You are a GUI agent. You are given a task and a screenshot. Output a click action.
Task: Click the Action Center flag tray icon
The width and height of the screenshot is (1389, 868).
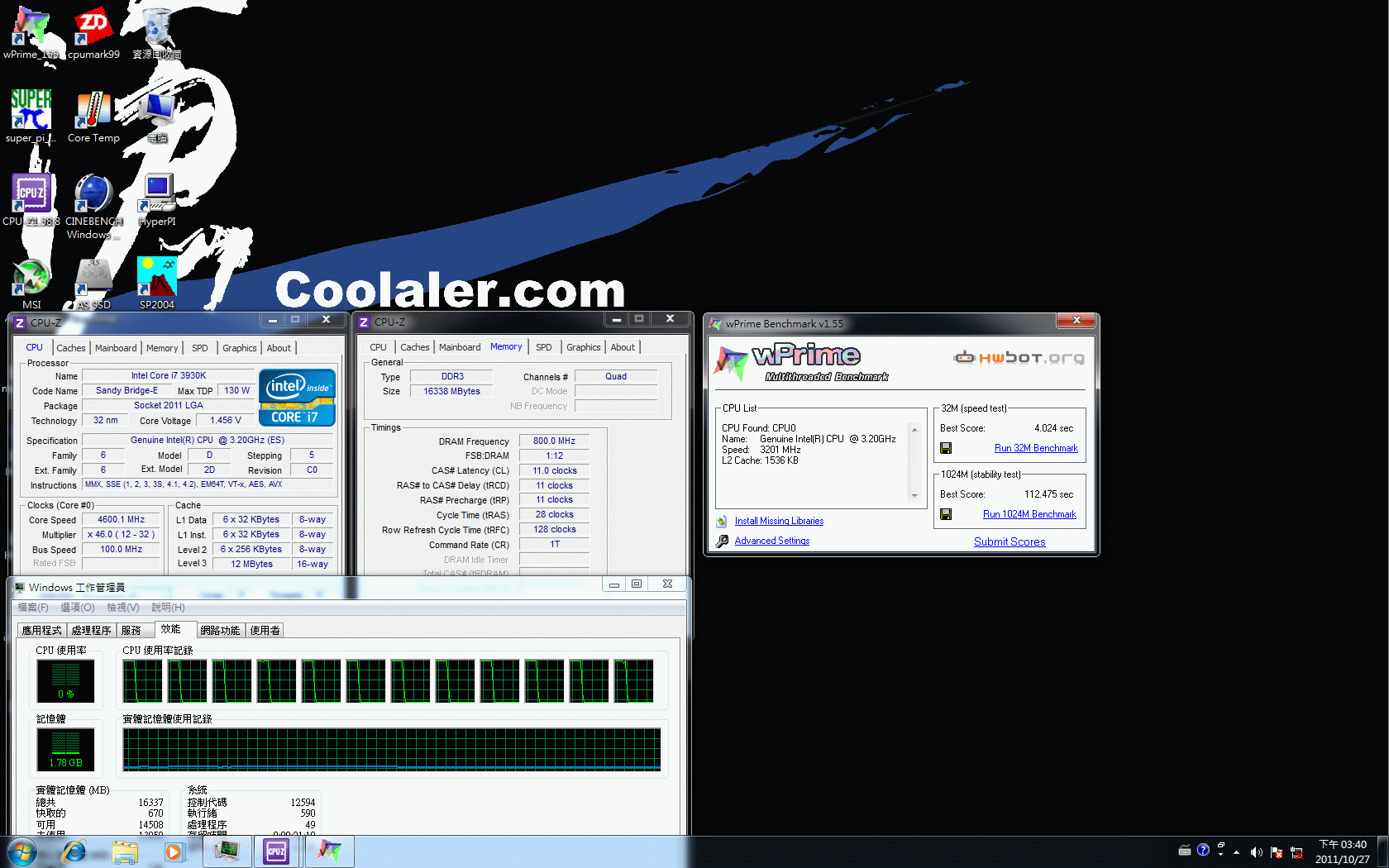[x=1277, y=852]
